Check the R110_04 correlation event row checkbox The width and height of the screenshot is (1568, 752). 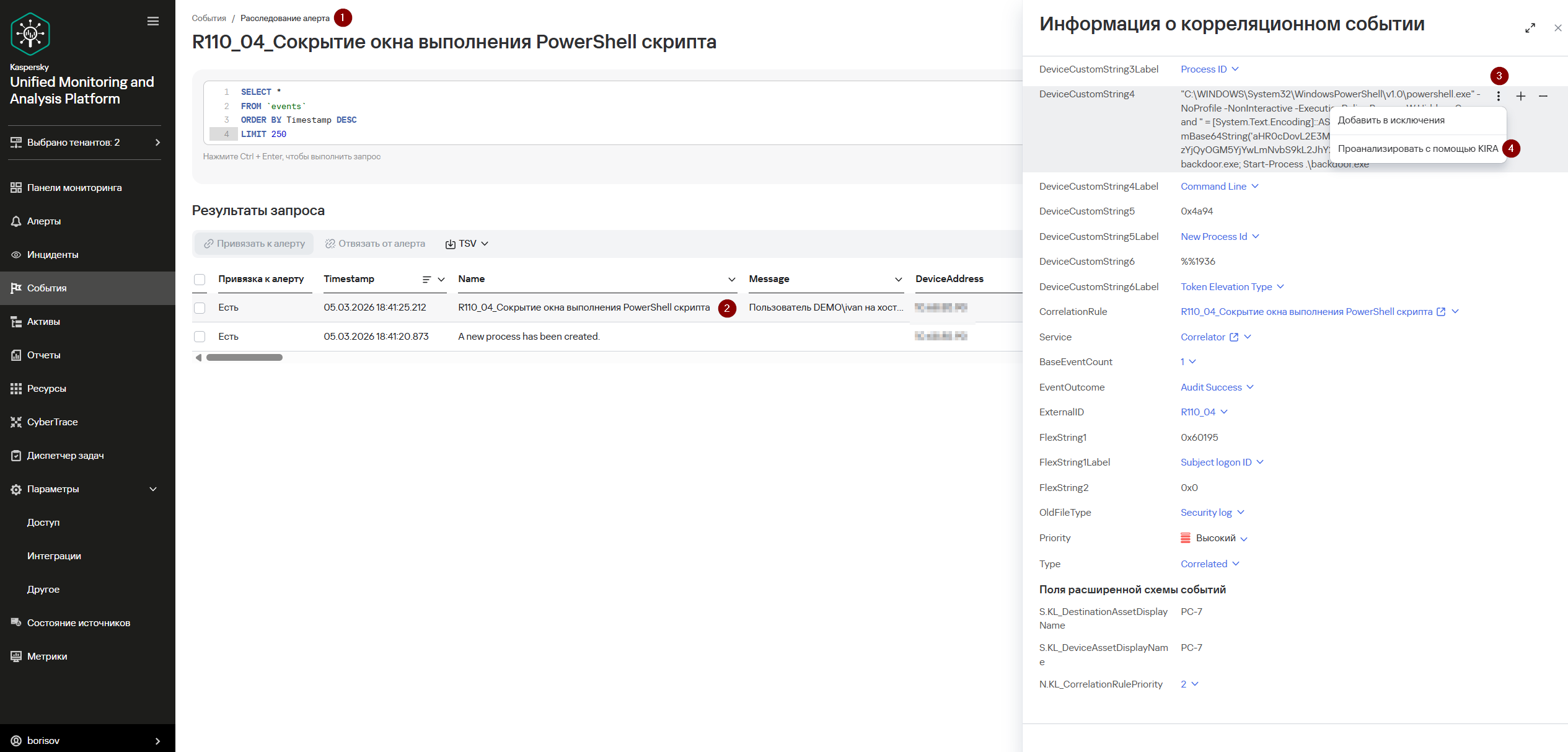coord(200,308)
